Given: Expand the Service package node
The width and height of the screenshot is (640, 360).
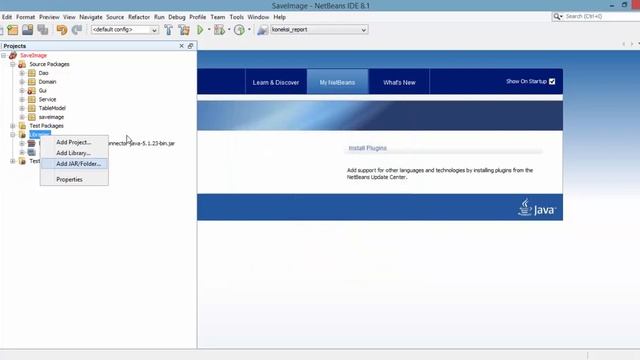Looking at the screenshot, I should pos(22,100).
